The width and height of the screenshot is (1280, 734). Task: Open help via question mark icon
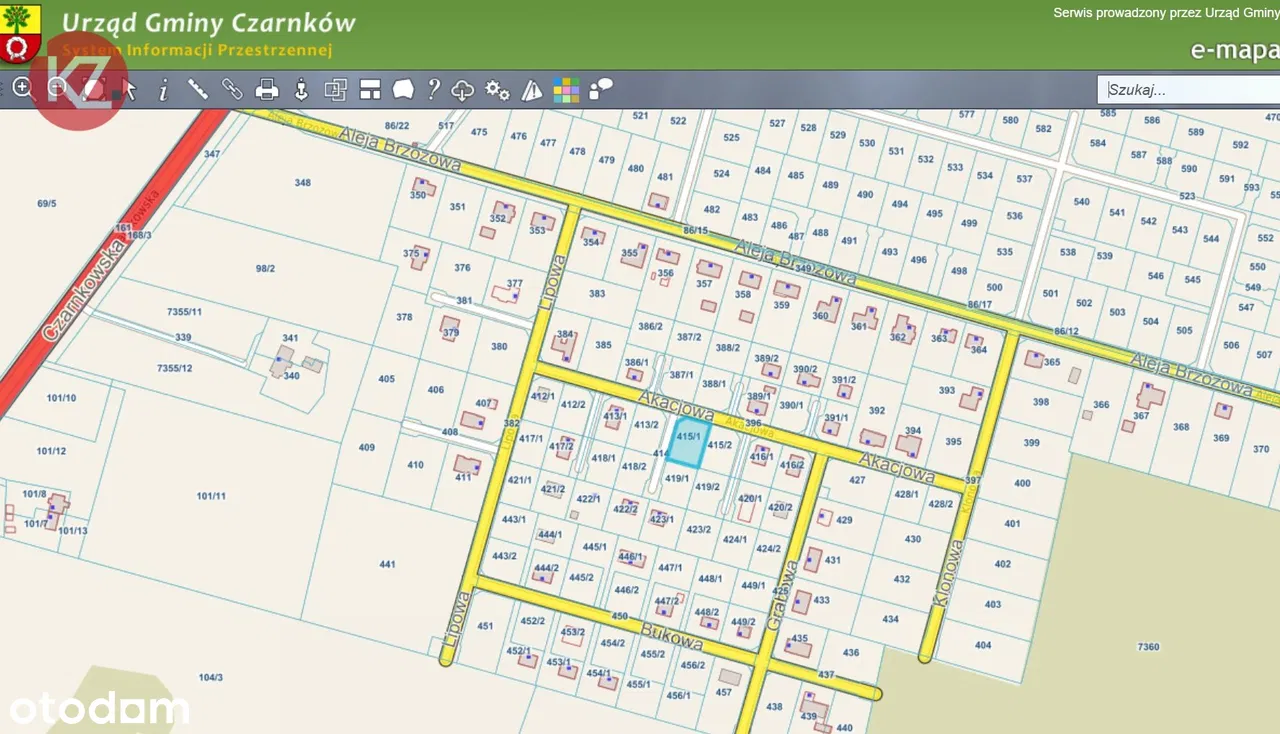[x=433, y=90]
